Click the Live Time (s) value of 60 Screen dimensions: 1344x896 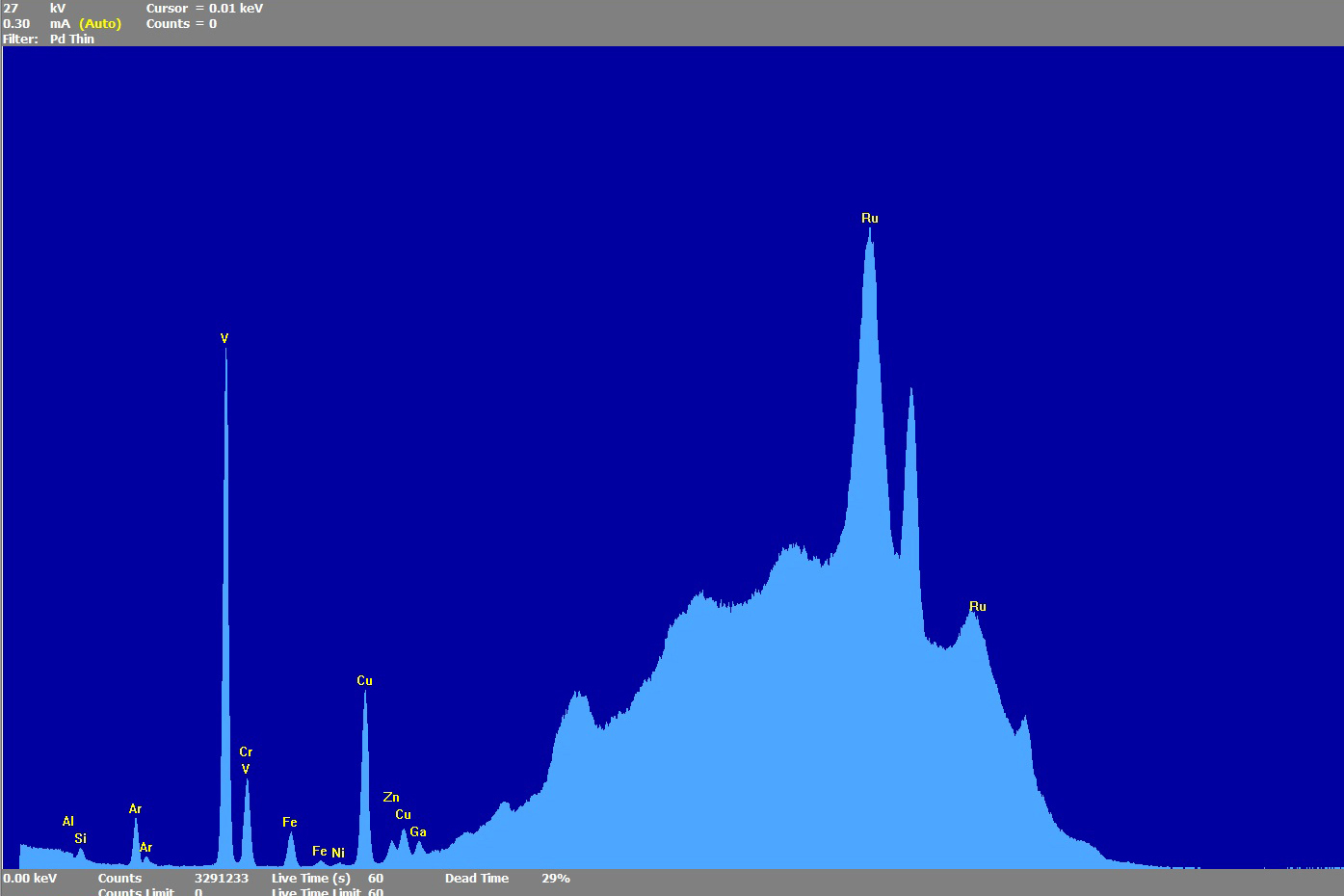click(x=375, y=878)
